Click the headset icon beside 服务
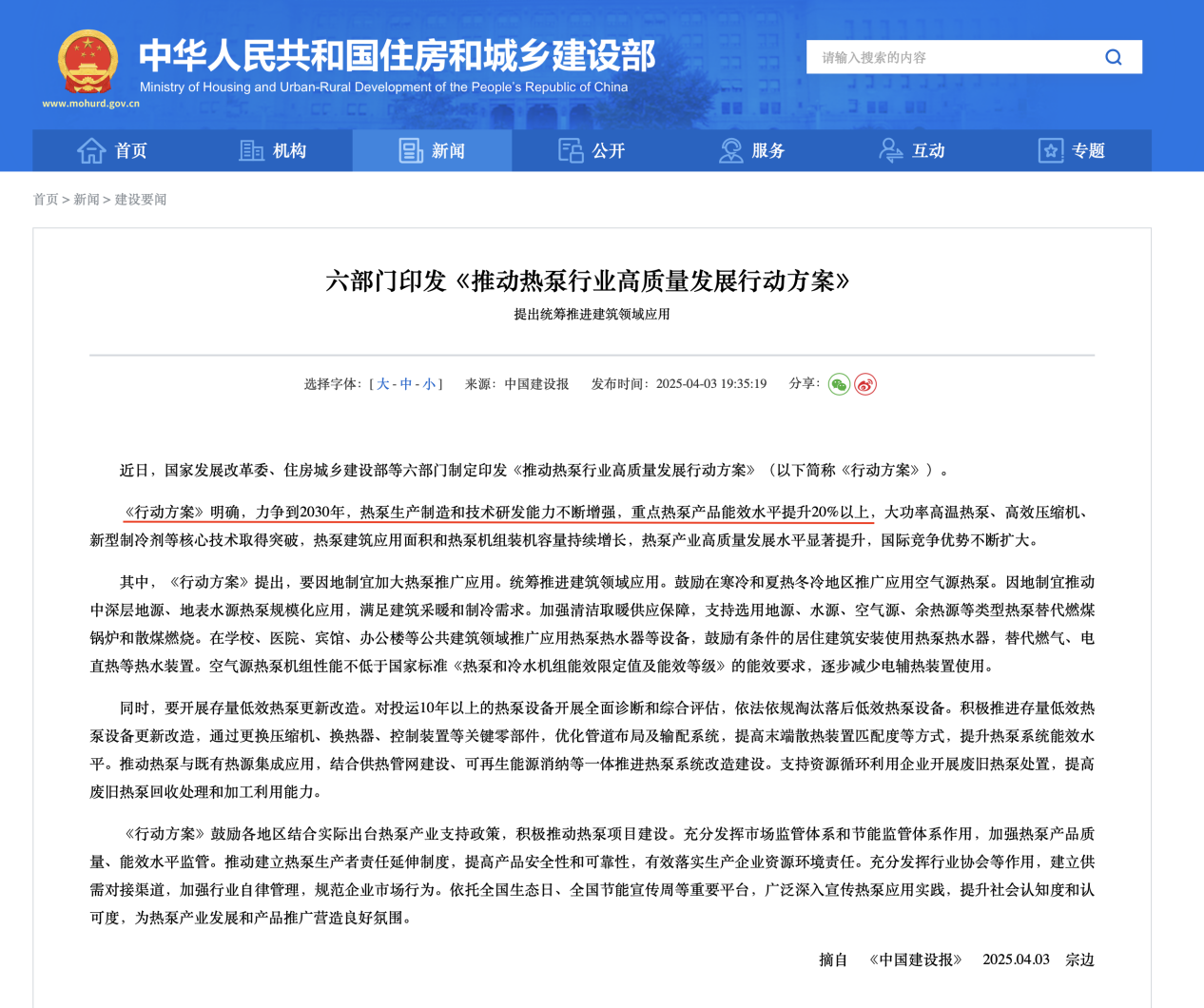 pyautogui.click(x=730, y=150)
